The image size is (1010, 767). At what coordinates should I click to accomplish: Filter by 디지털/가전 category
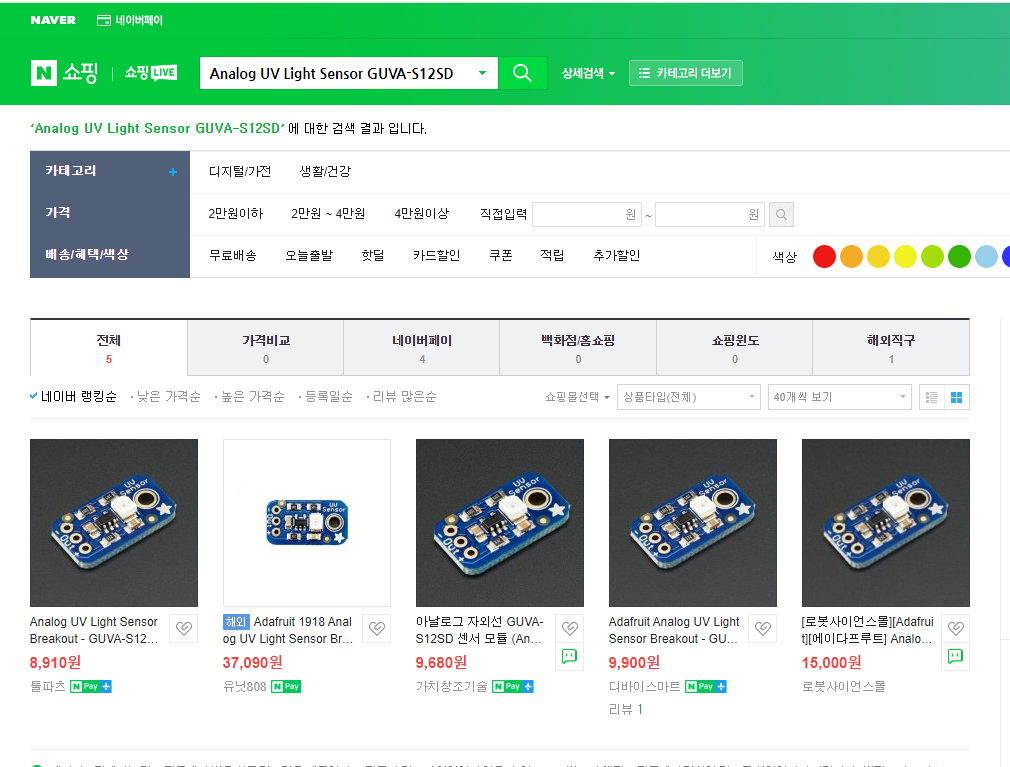click(x=240, y=171)
